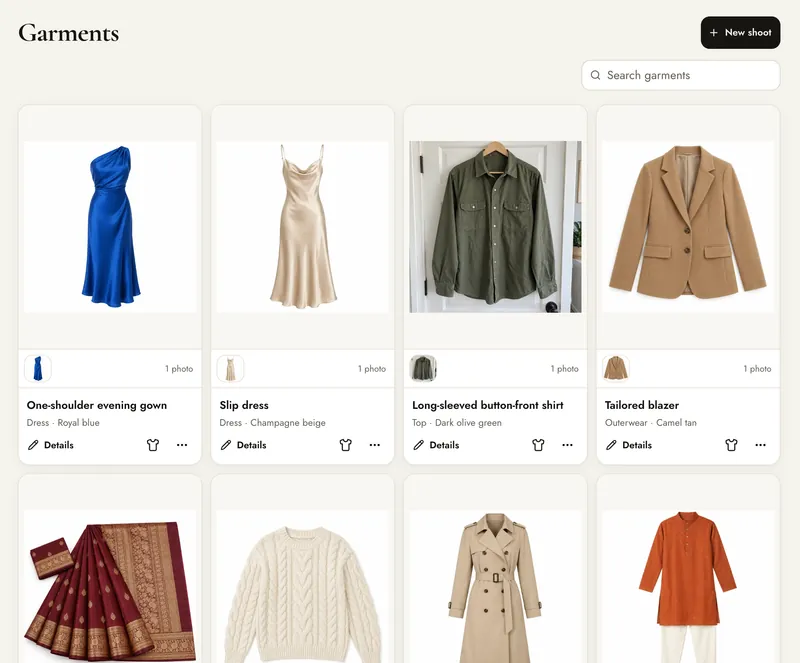Screen dimensions: 800x663
Task: Open Details for One-shoulder evening gown
Action: tap(51, 445)
